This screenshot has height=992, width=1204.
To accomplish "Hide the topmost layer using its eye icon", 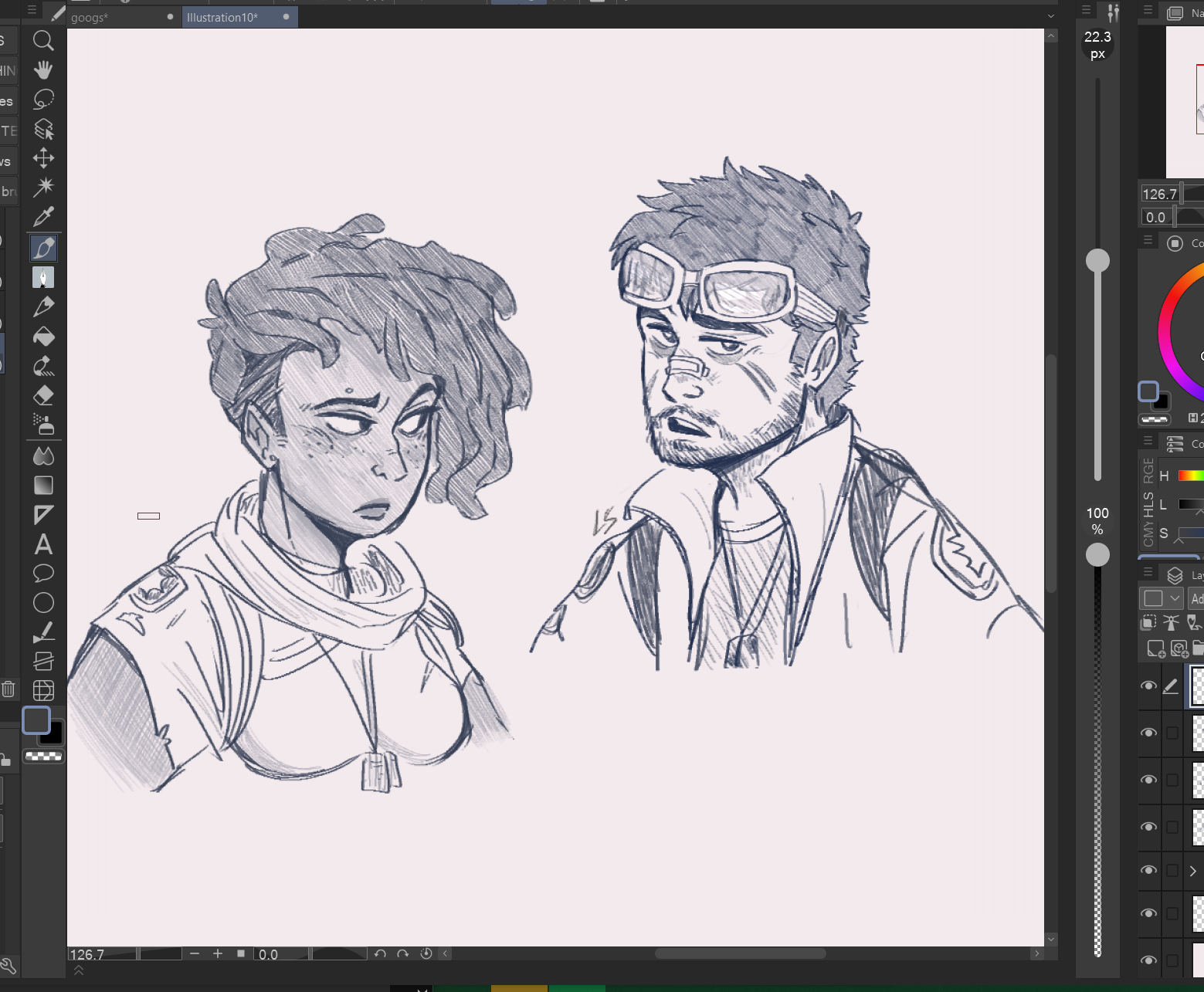I will 1148,686.
